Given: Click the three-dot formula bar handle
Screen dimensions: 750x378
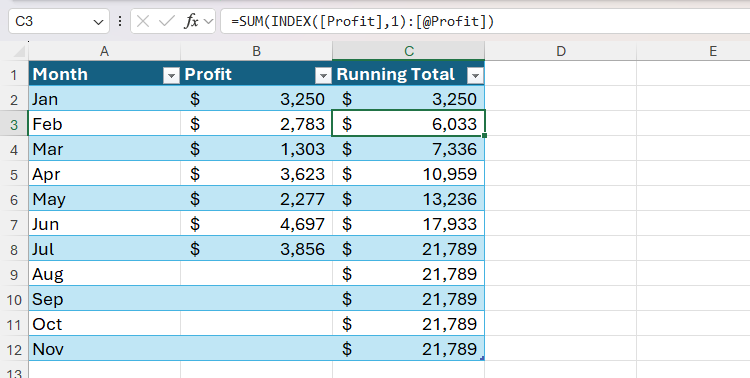Looking at the screenshot, I should click(x=120, y=21).
